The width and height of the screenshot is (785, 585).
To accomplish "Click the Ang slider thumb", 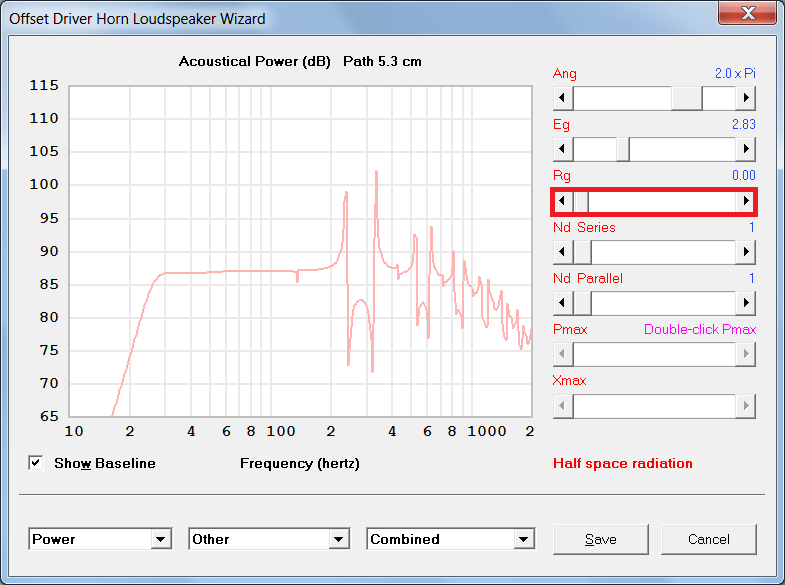I will tap(687, 98).
